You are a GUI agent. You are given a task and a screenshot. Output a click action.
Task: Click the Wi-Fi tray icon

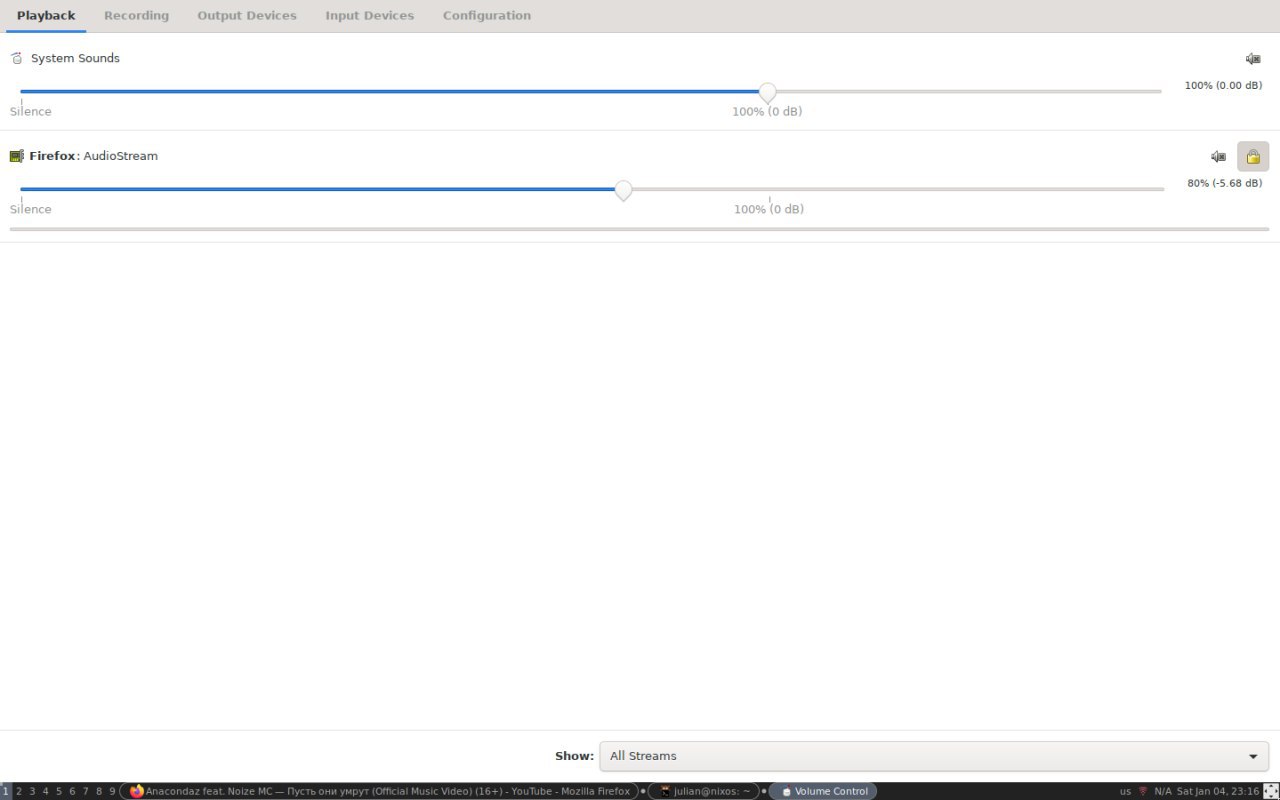(x=1143, y=791)
